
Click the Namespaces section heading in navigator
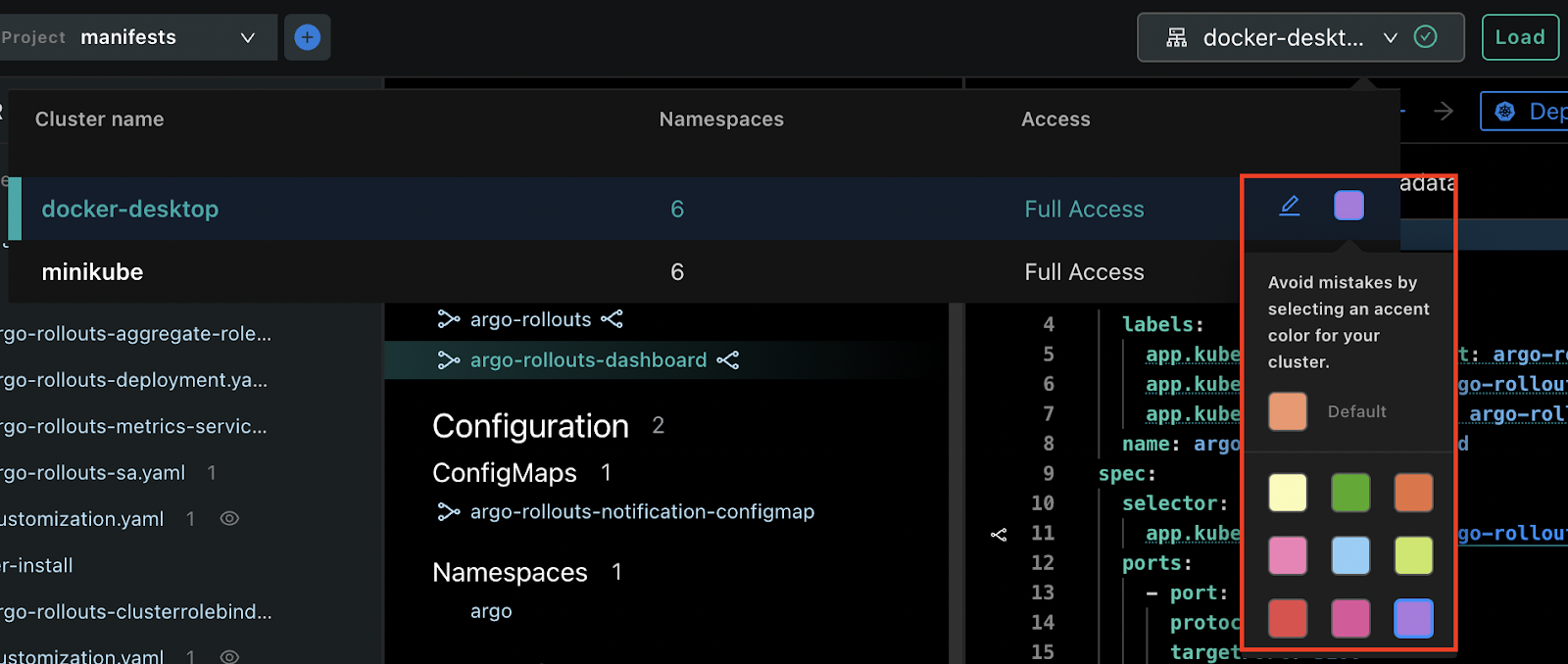click(510, 572)
